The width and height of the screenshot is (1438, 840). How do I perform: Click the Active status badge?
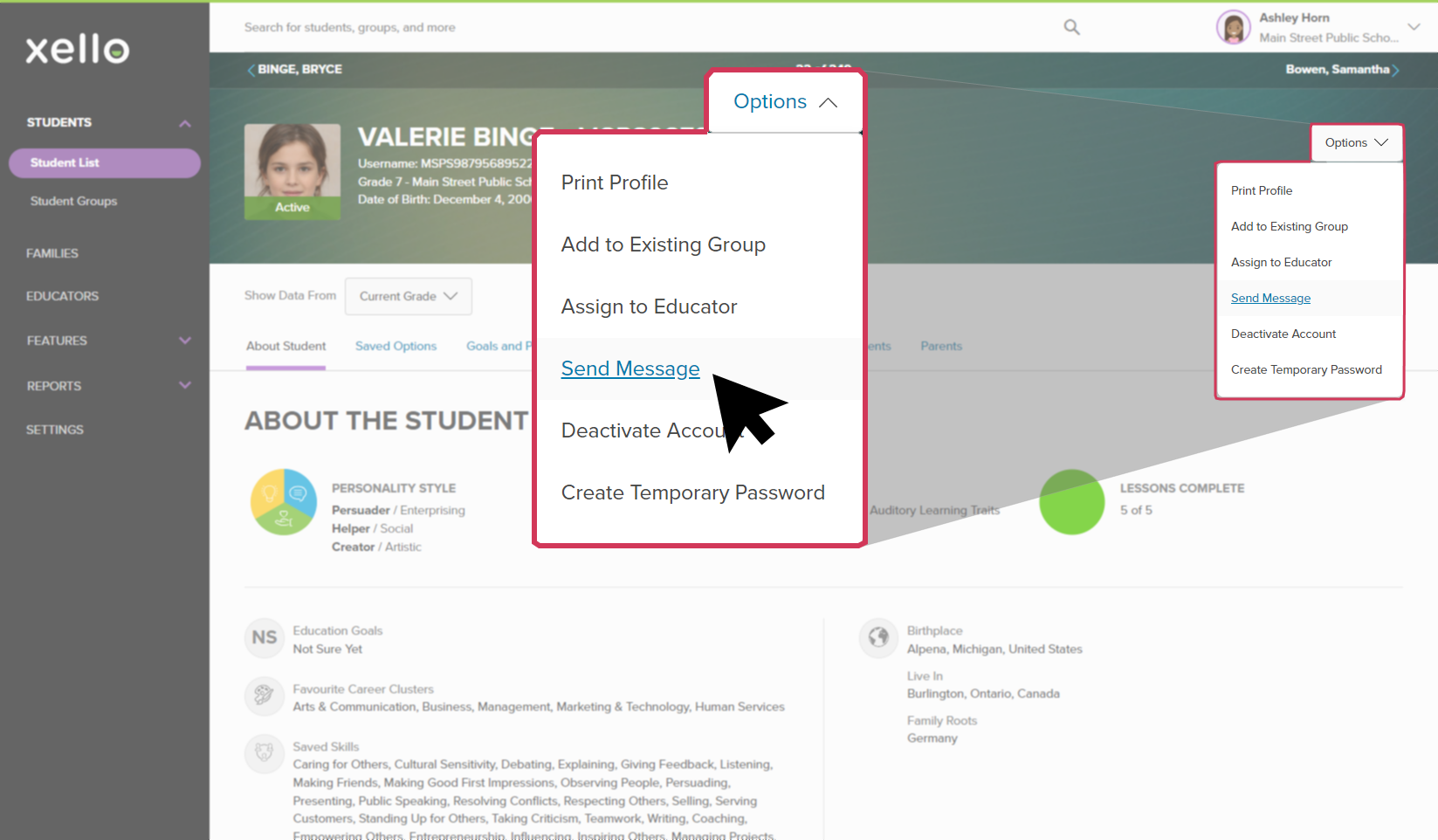[x=292, y=208]
